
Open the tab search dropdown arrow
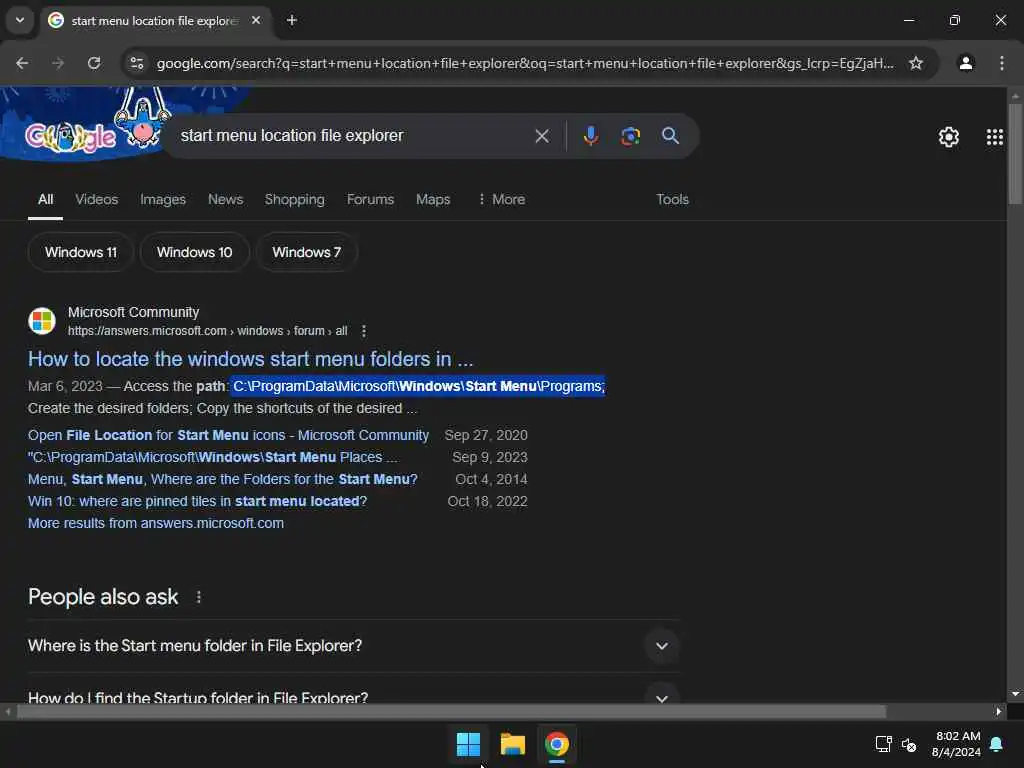coord(20,20)
